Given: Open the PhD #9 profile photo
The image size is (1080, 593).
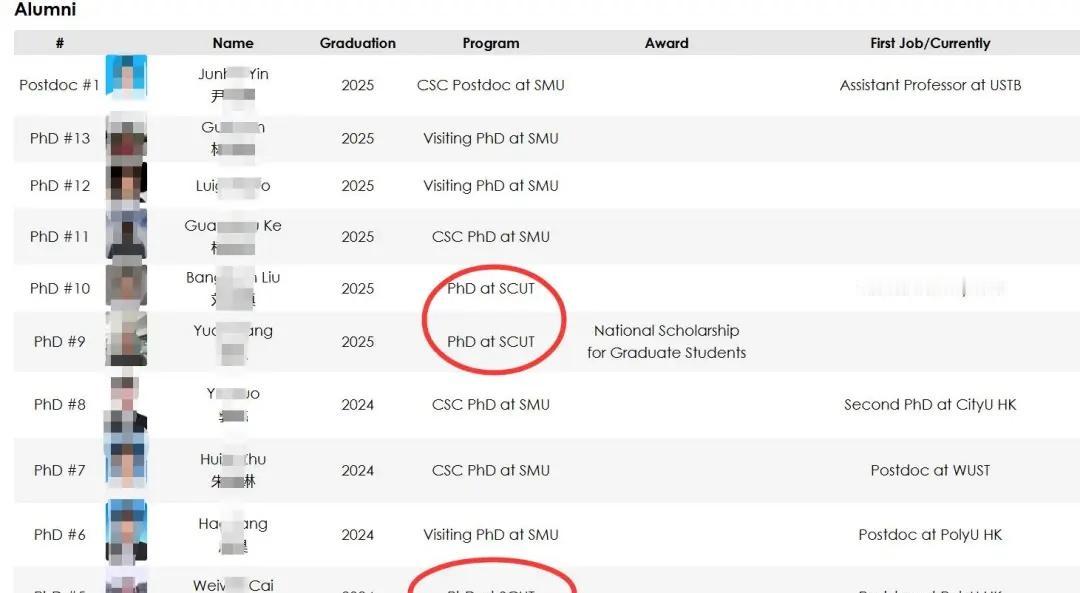Looking at the screenshot, I should 126,340.
